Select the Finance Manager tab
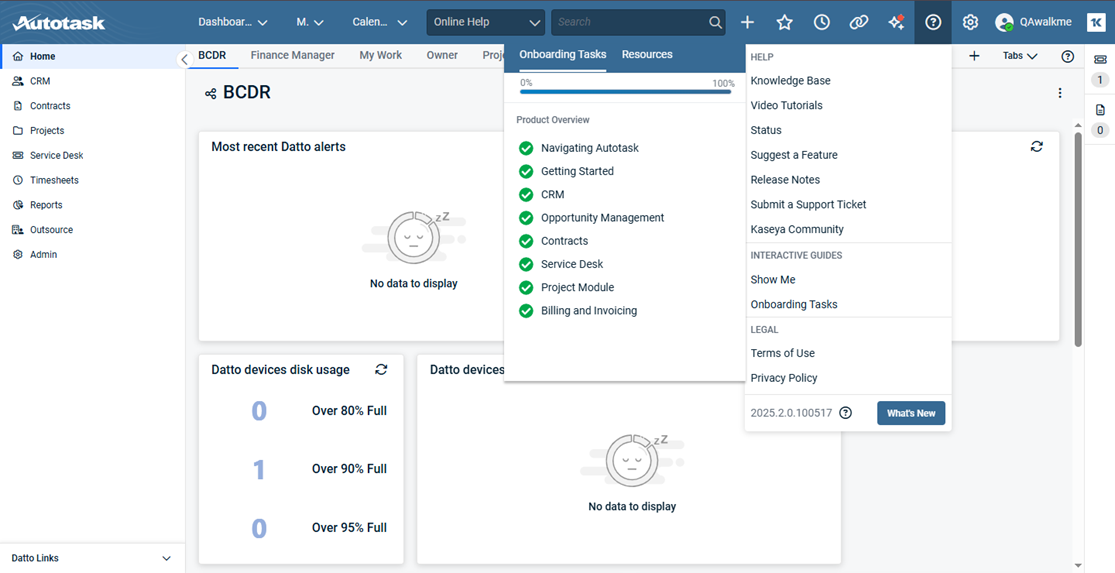 292,55
